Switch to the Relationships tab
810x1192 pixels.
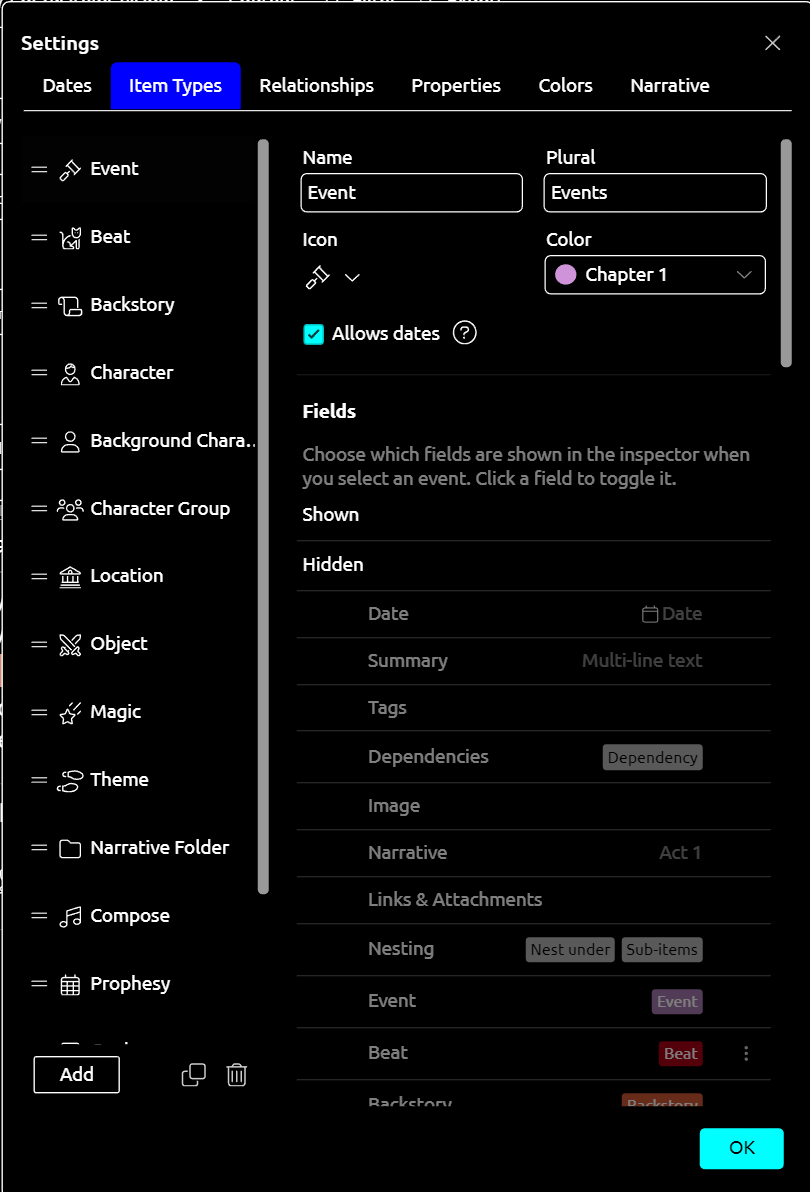(316, 86)
